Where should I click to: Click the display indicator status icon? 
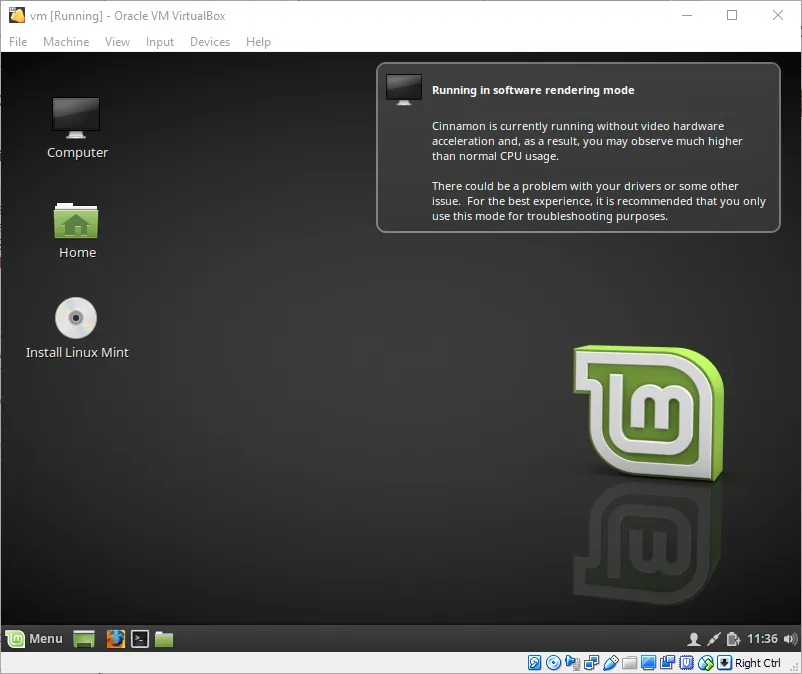coord(649,663)
